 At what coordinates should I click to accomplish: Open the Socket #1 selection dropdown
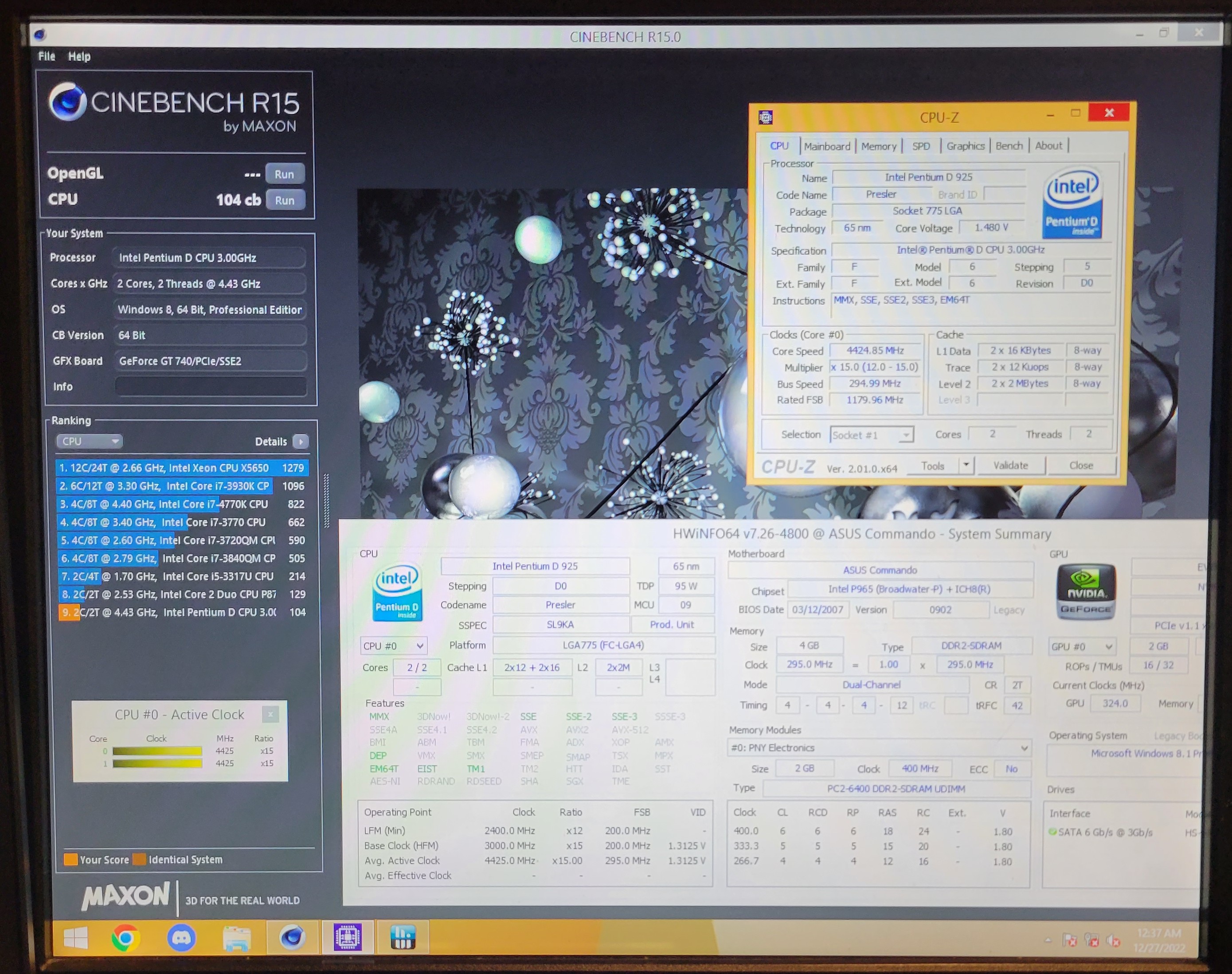(x=872, y=435)
